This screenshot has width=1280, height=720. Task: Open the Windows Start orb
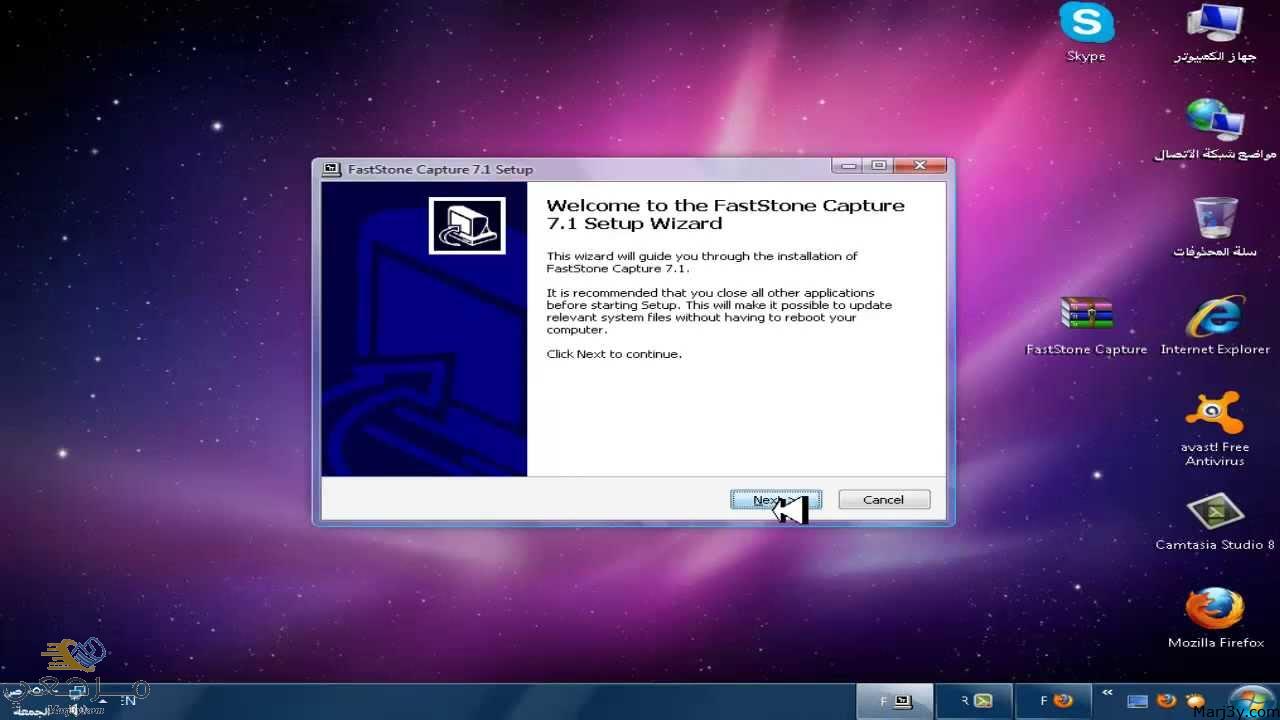coord(1252,701)
